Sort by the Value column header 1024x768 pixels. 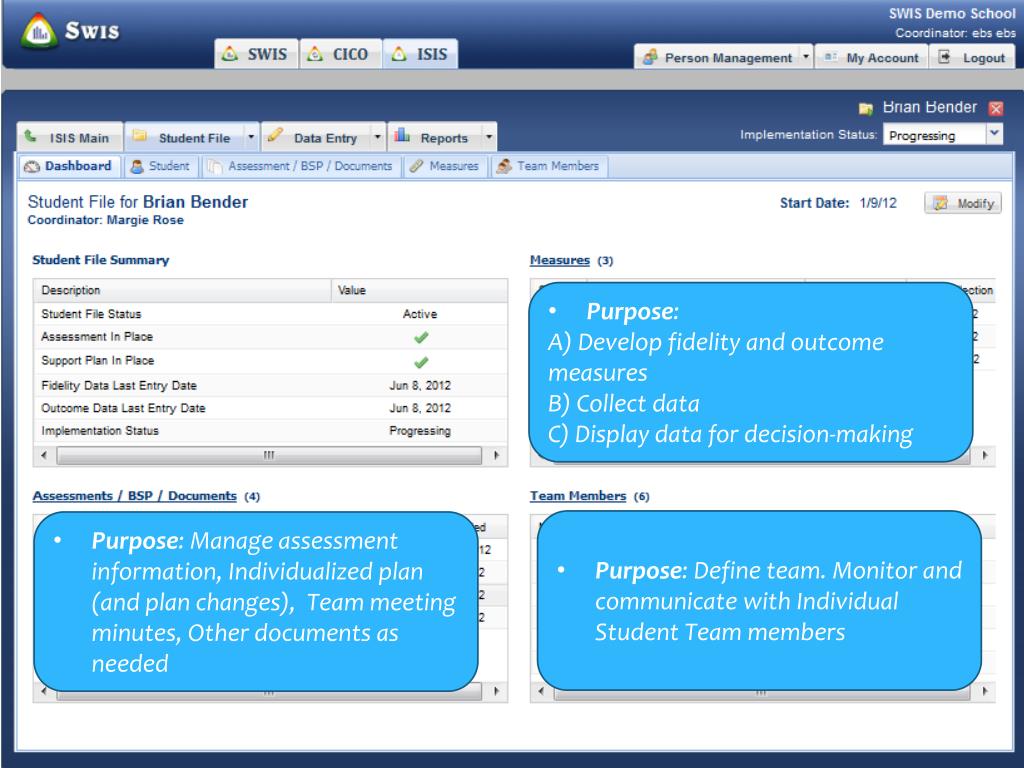(419, 290)
